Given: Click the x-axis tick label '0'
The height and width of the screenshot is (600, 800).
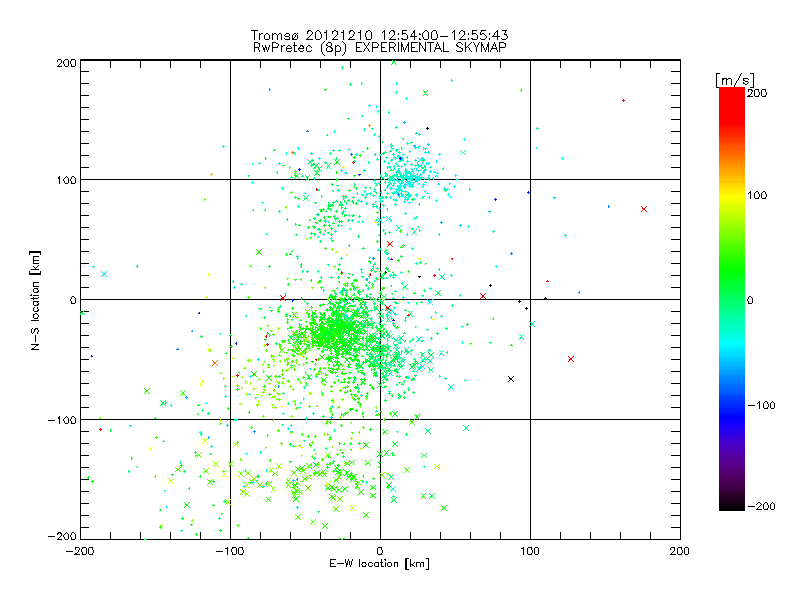Looking at the screenshot, I should pyautogui.click(x=380, y=551).
